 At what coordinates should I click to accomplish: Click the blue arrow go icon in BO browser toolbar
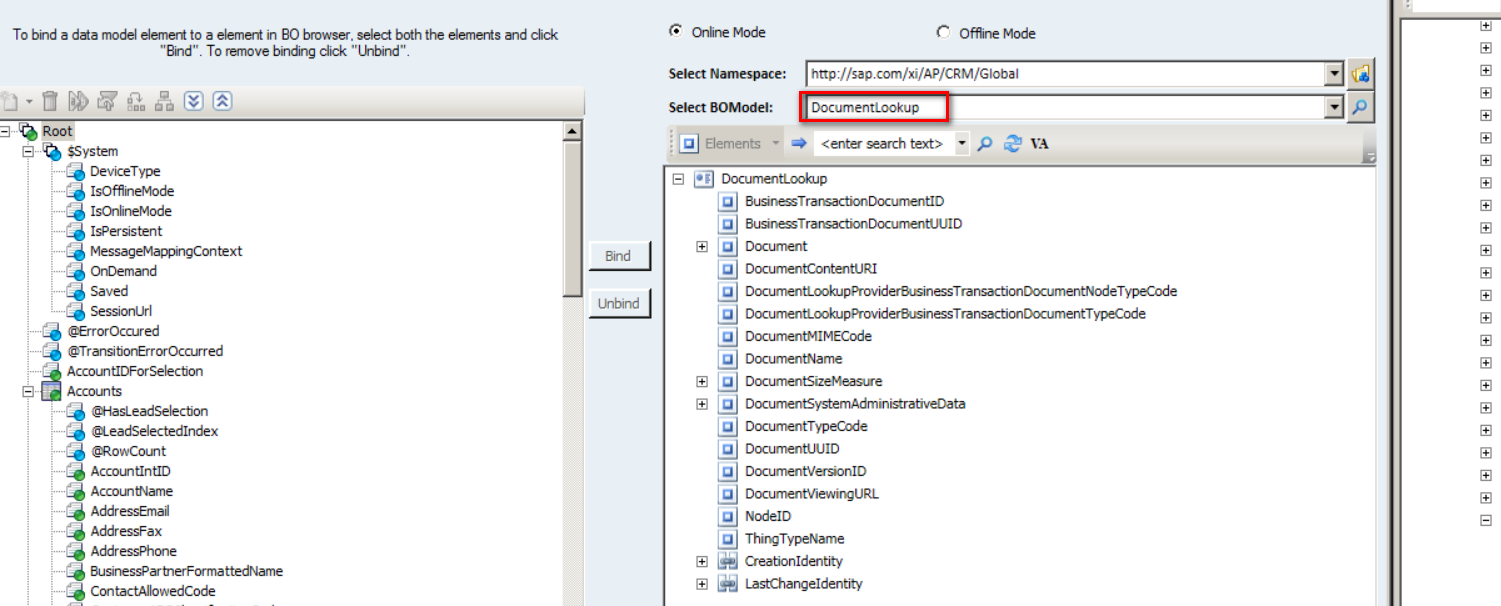click(798, 143)
